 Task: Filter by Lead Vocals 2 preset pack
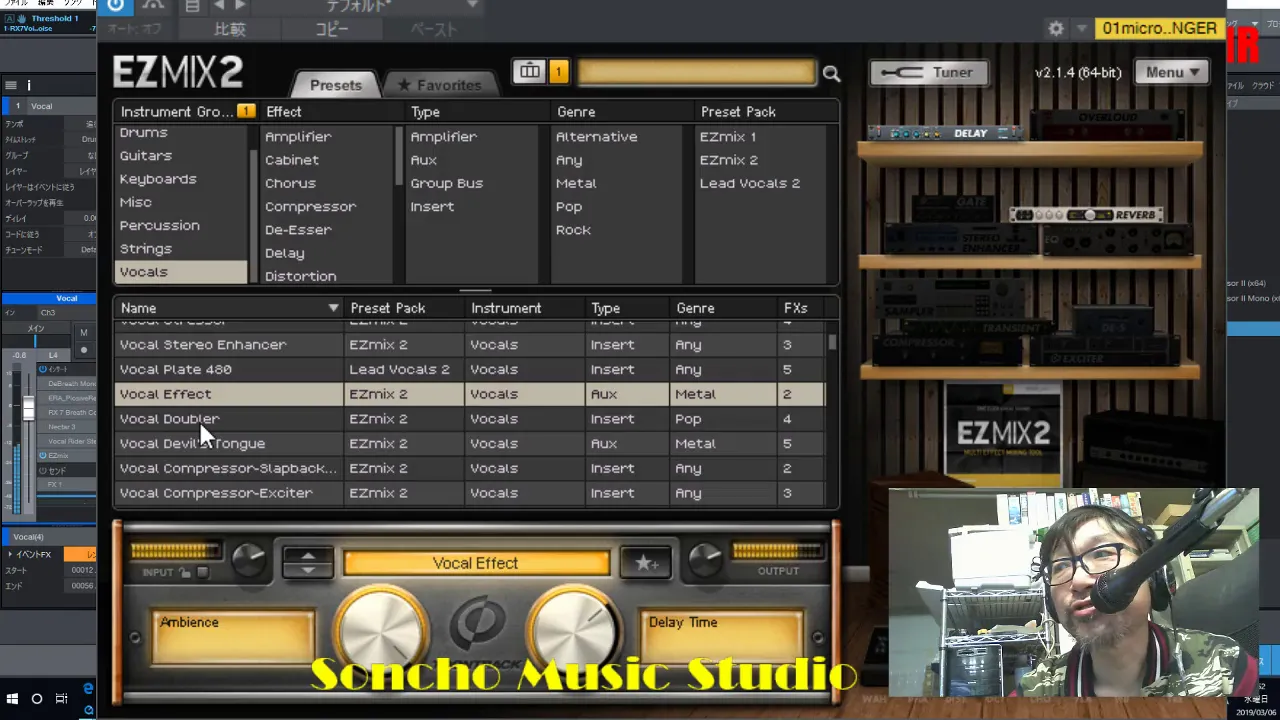click(x=750, y=183)
